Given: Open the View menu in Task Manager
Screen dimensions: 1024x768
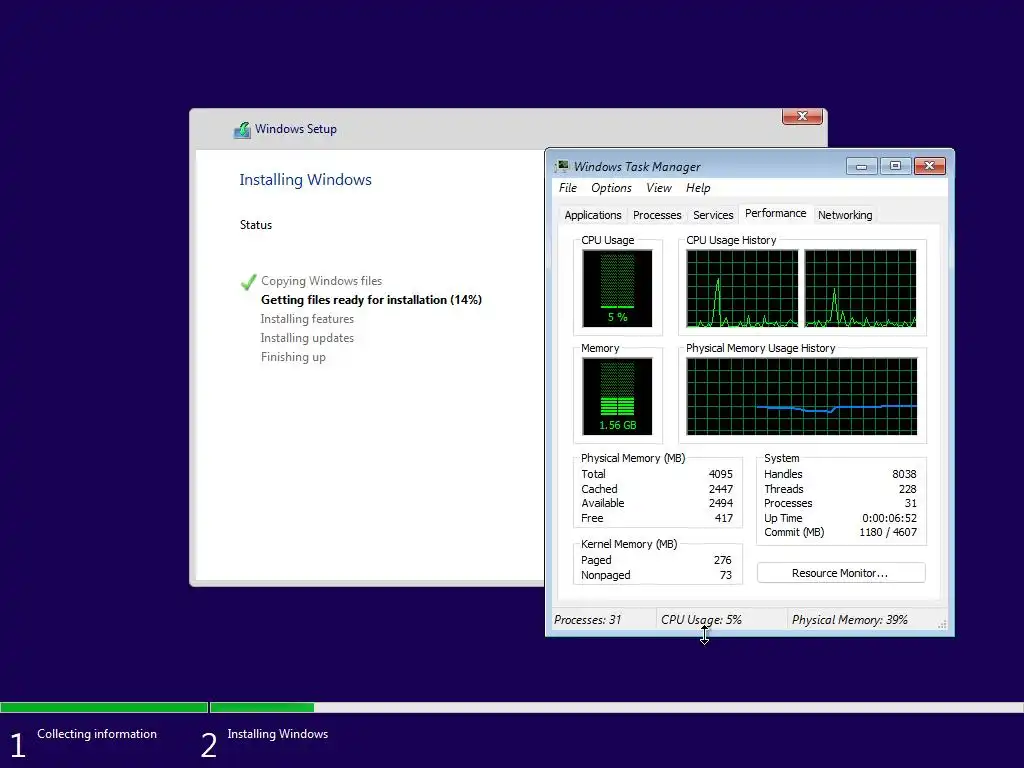Looking at the screenshot, I should click(658, 188).
